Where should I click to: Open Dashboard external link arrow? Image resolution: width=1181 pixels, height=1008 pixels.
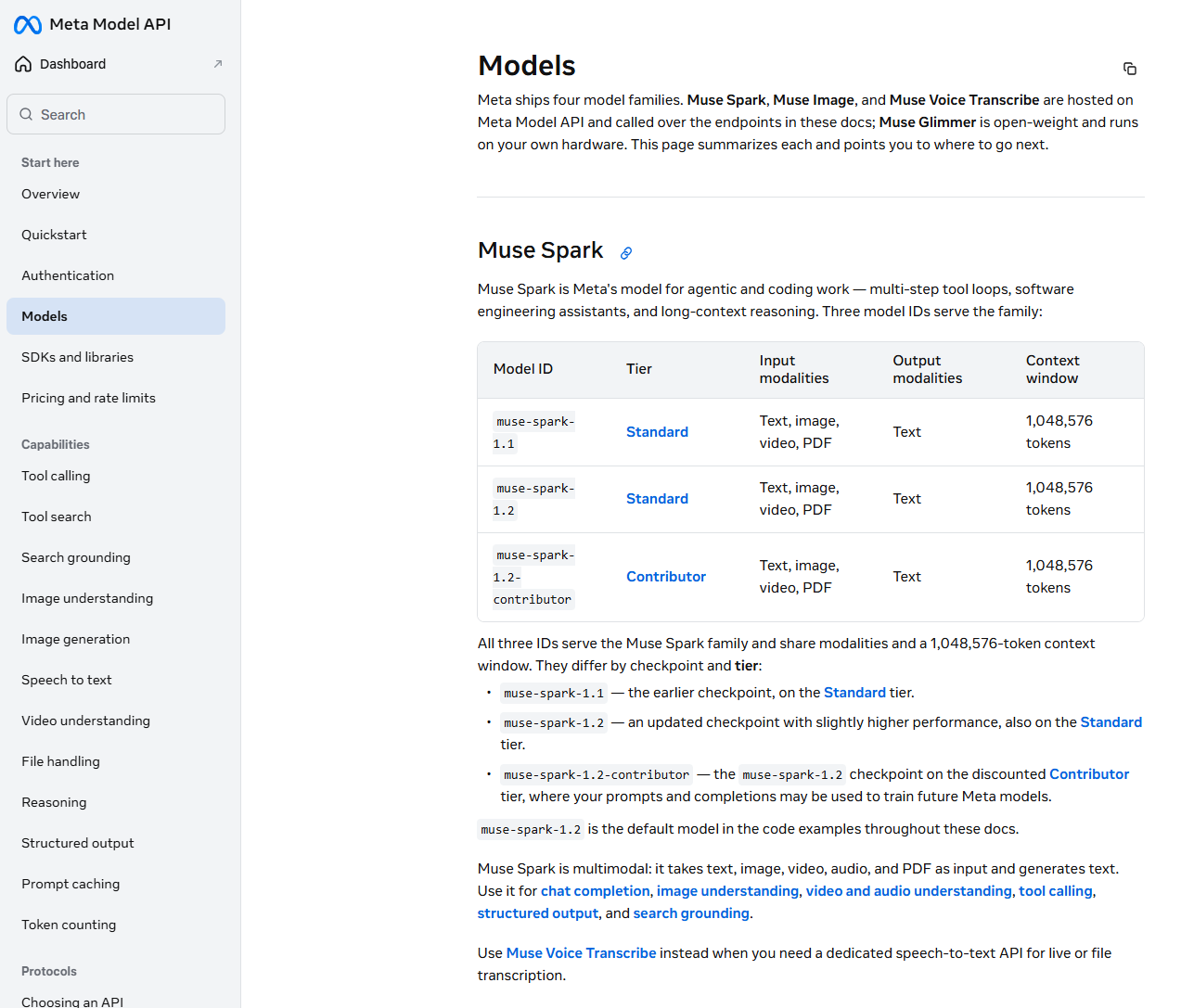click(218, 64)
